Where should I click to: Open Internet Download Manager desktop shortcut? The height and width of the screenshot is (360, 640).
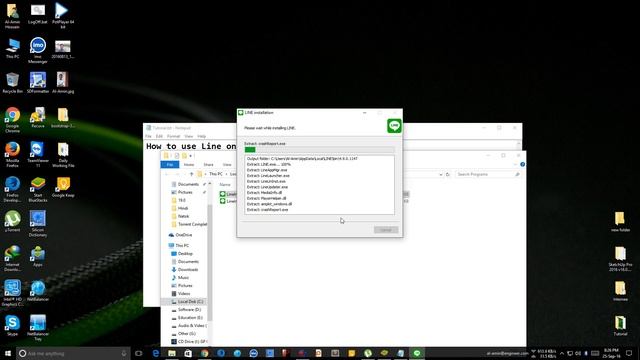pyautogui.click(x=12, y=258)
